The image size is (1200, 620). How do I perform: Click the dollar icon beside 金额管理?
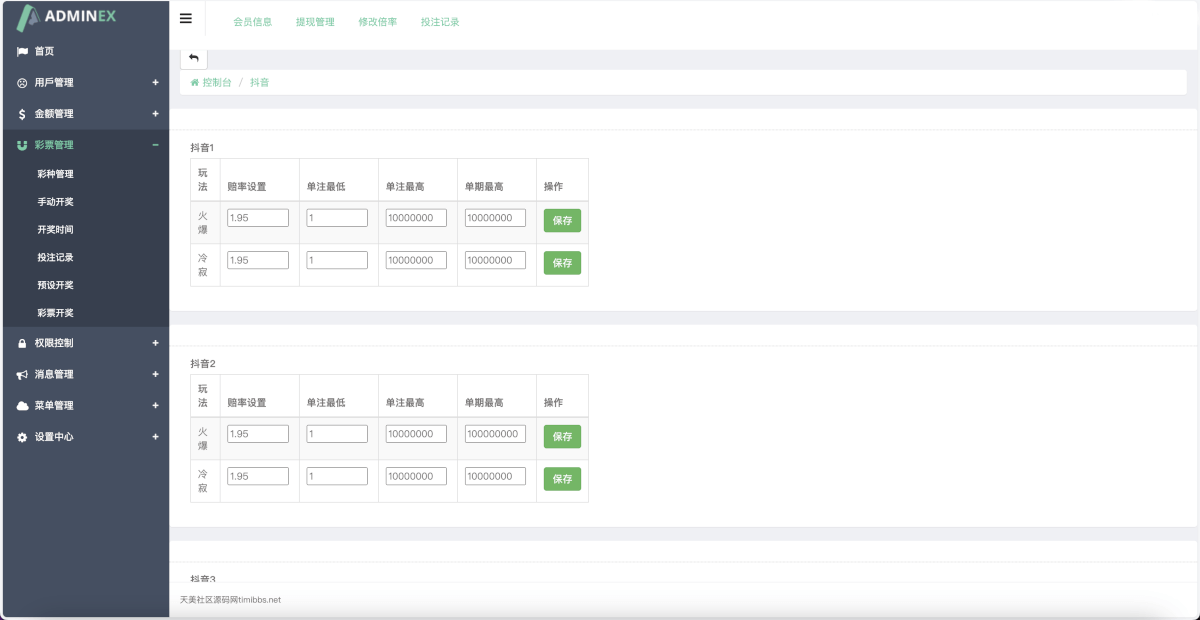[22, 114]
